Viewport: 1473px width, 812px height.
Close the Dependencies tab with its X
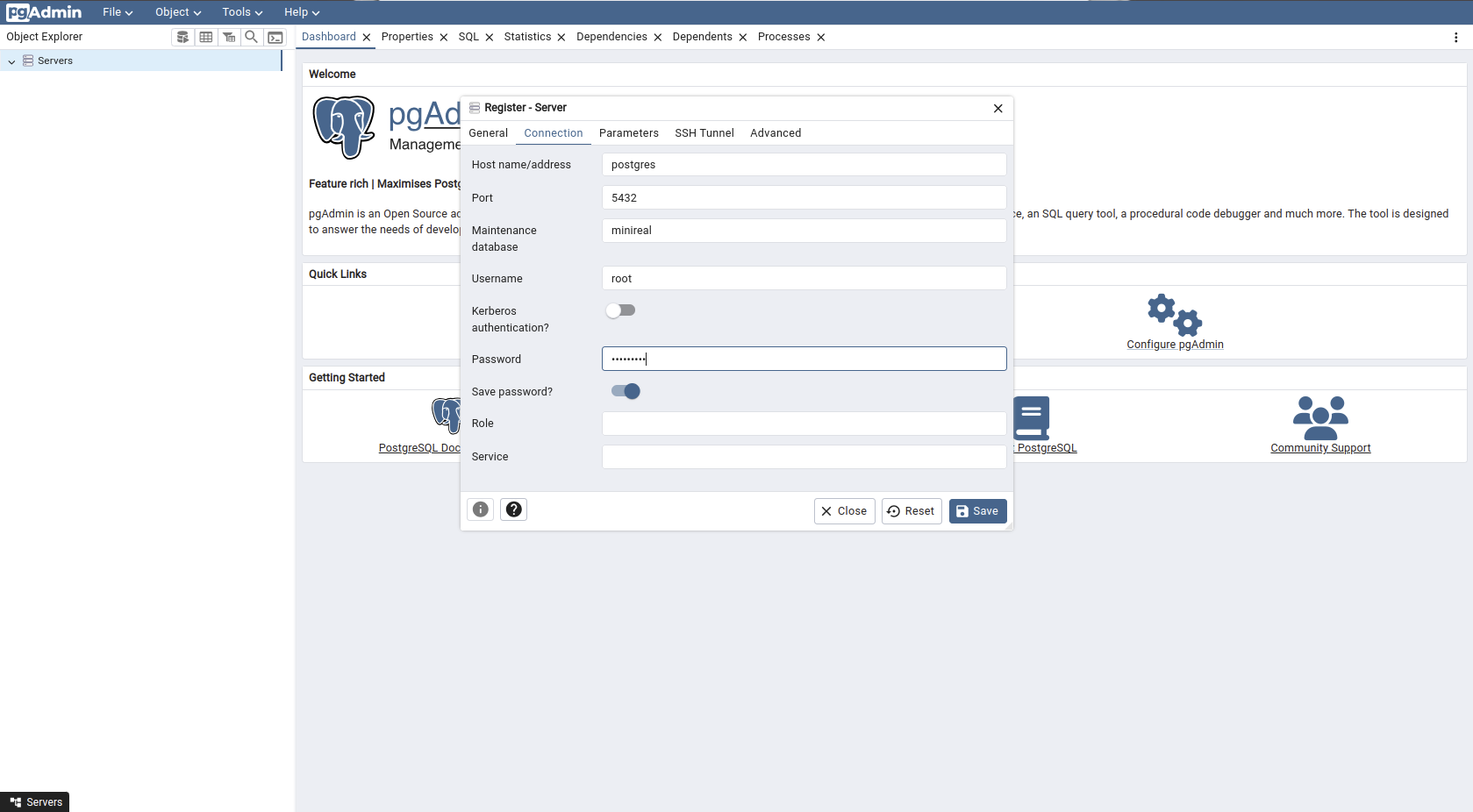tap(658, 37)
